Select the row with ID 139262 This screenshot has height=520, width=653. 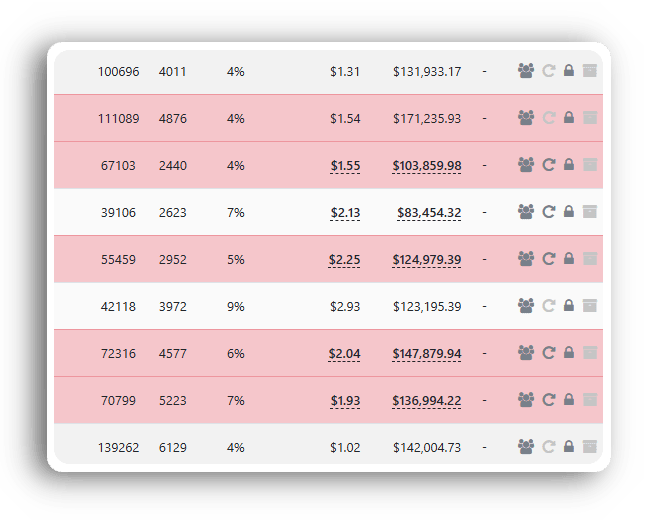[x=118, y=447]
